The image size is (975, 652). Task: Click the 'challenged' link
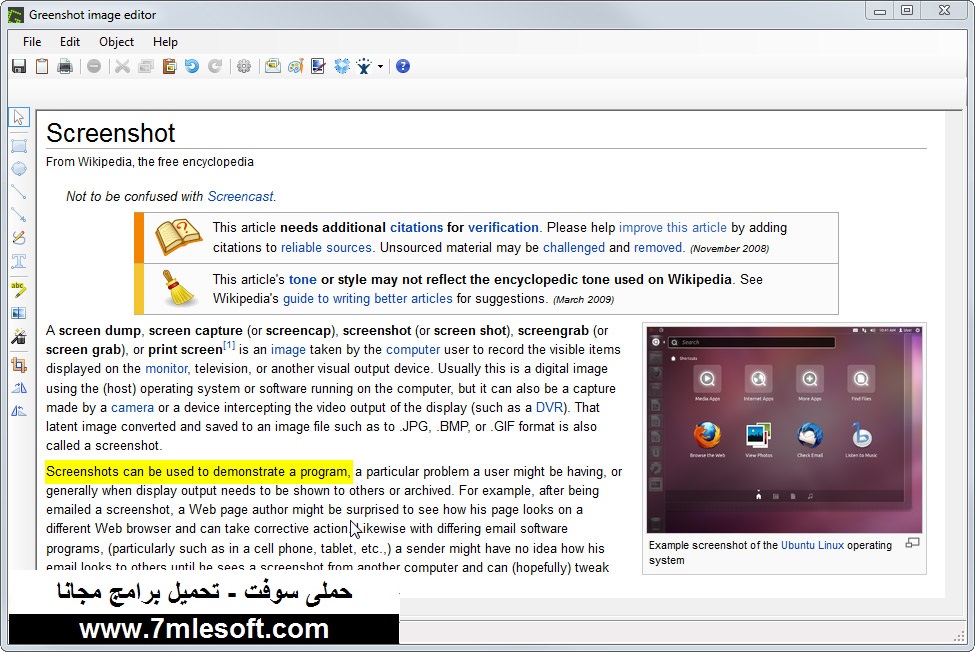click(574, 247)
